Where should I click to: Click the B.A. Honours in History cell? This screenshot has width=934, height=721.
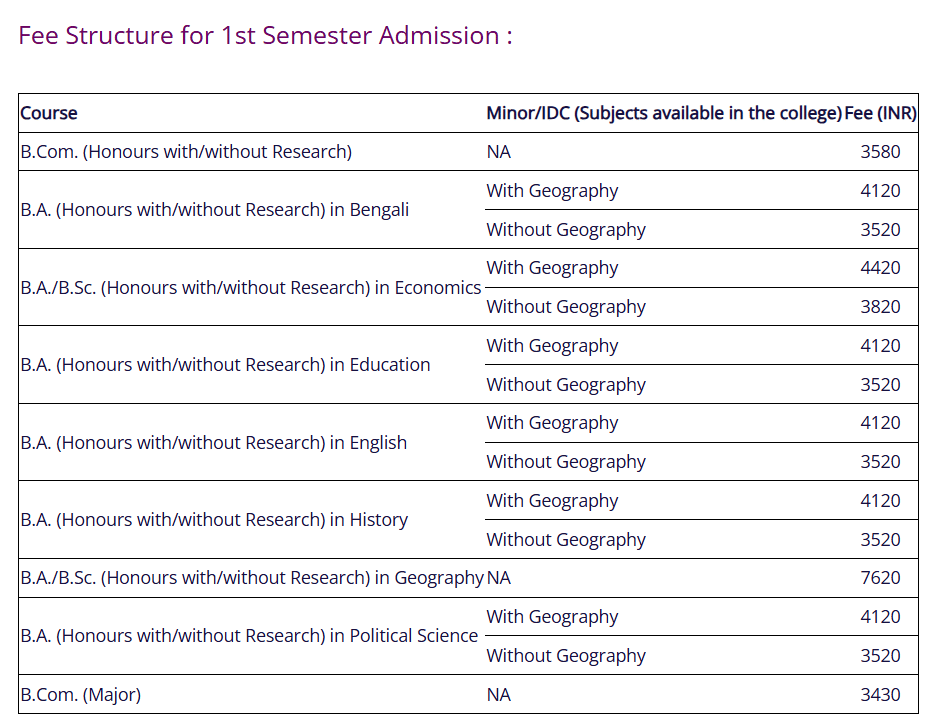coord(214,520)
